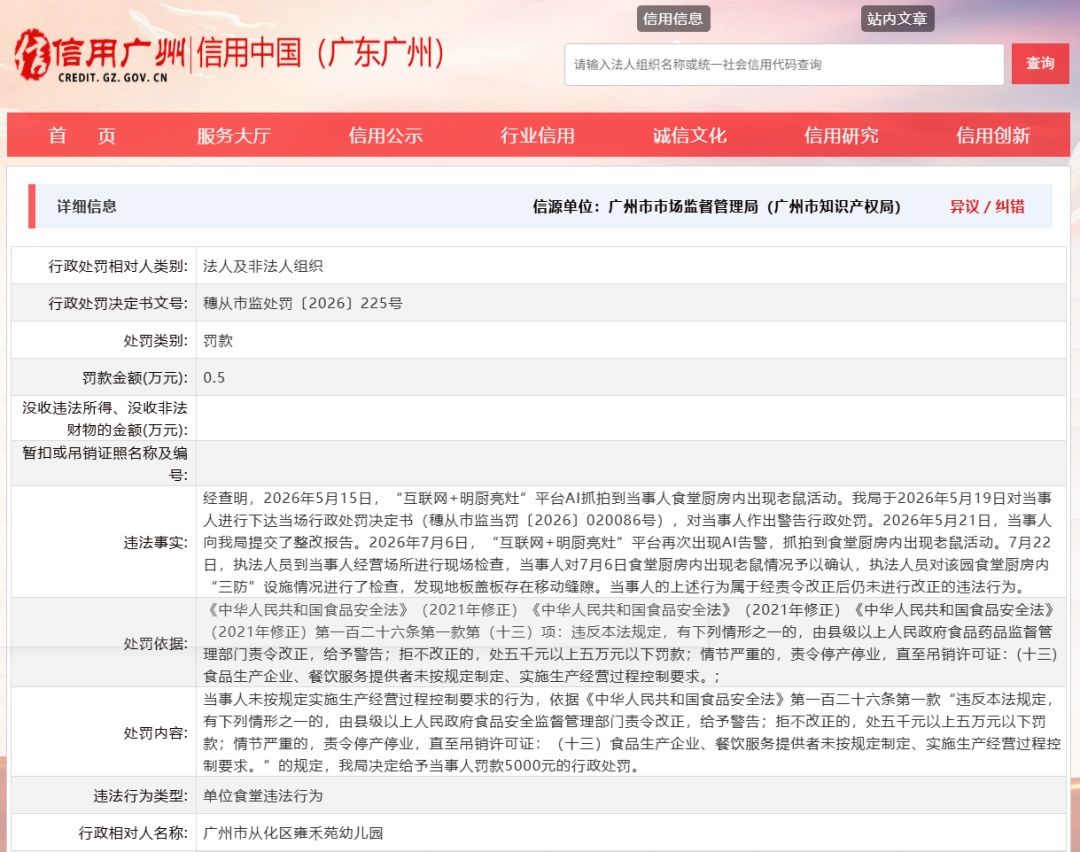
Task: Click the 法人及非法人组织 value
Action: tap(263, 266)
